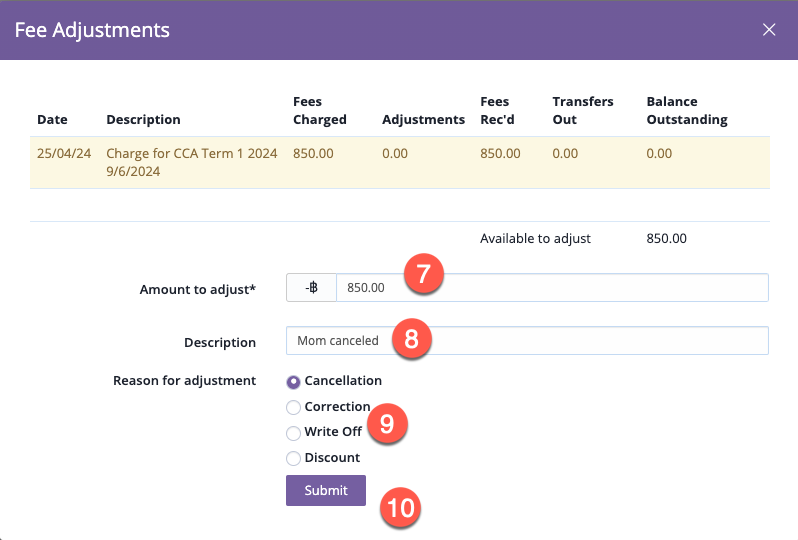The image size is (798, 540).
Task: Click the red number 8 marker
Action: [411, 339]
